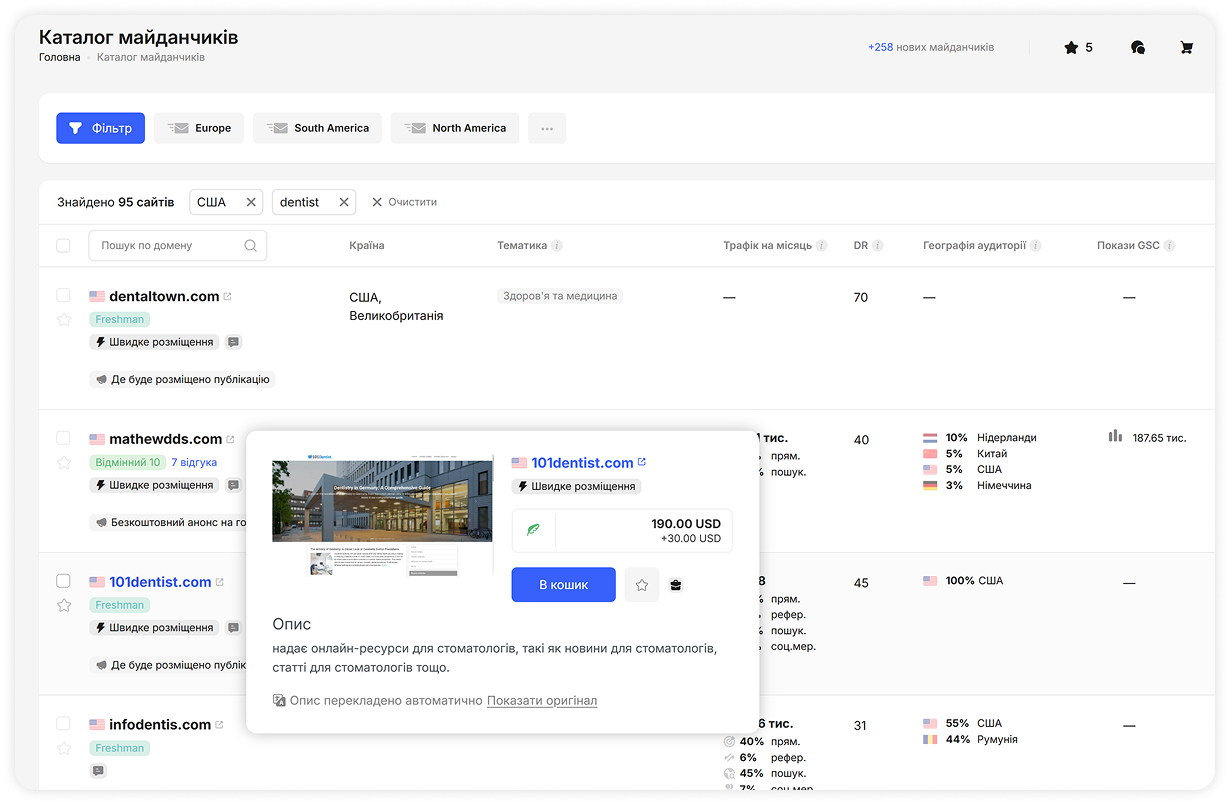The height and width of the screenshot is (805, 1230).
Task: Select the Europe preset tab
Action: (x=199, y=128)
